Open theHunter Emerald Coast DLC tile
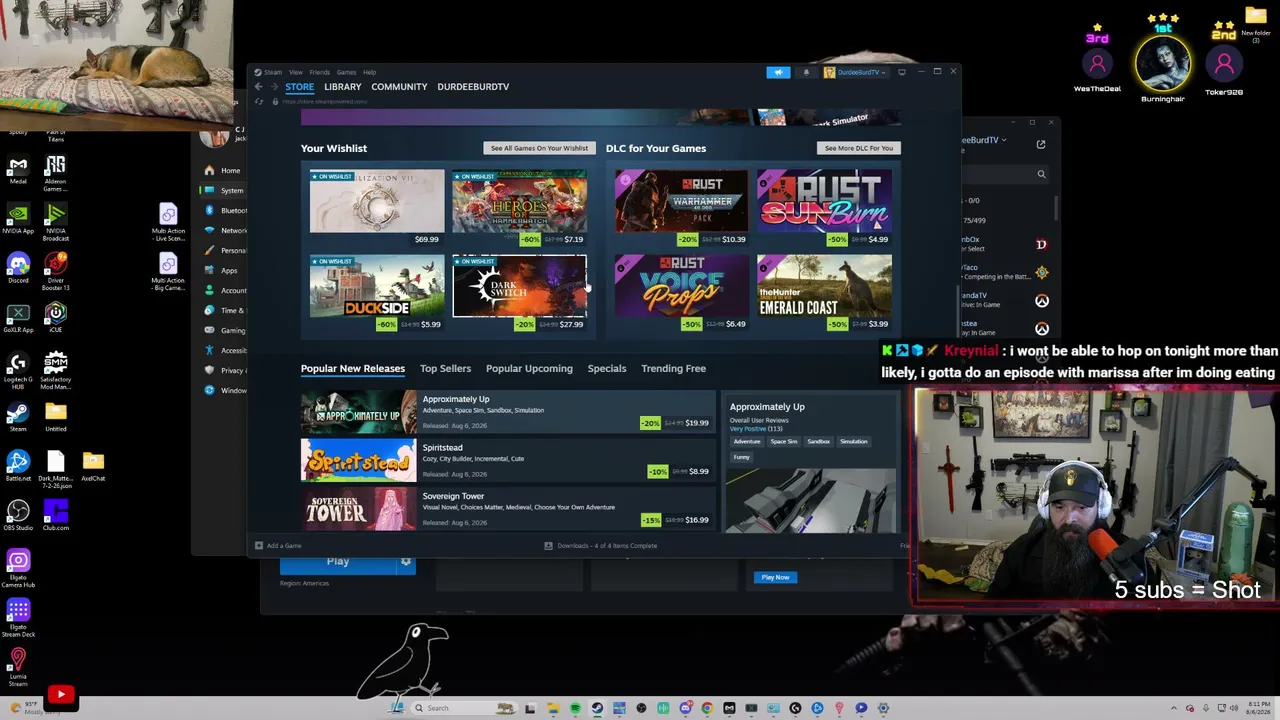 (824, 286)
